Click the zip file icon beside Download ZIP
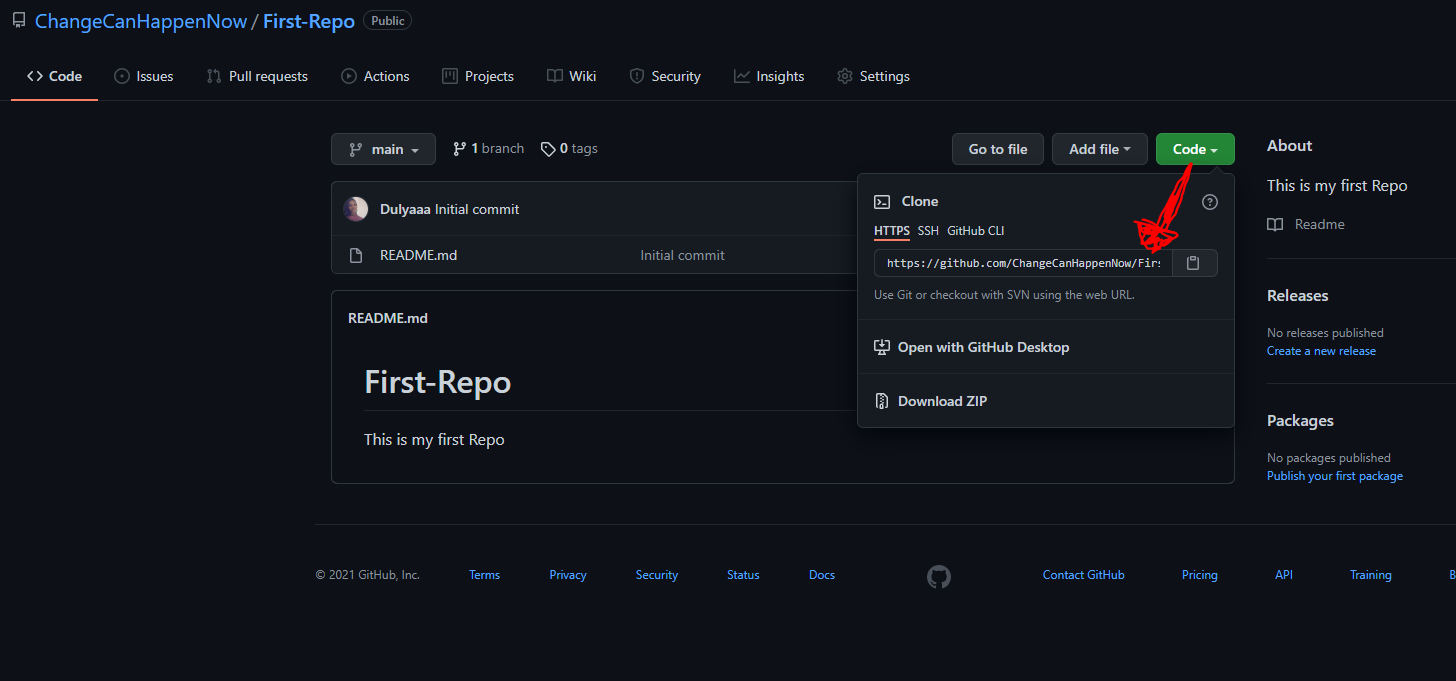 (x=882, y=401)
